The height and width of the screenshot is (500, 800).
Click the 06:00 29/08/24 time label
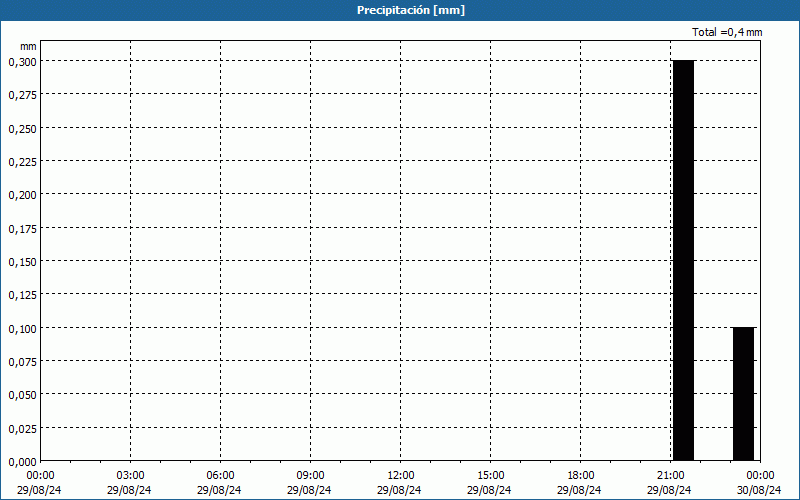click(x=219, y=483)
